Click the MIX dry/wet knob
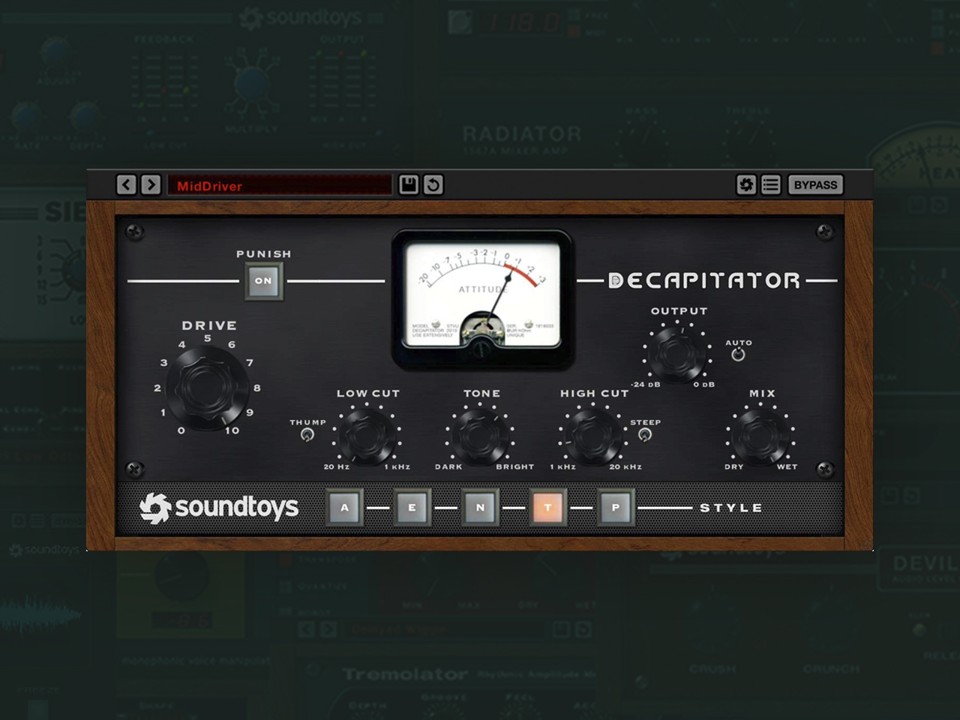Viewport: 960px width, 720px height. [x=761, y=436]
